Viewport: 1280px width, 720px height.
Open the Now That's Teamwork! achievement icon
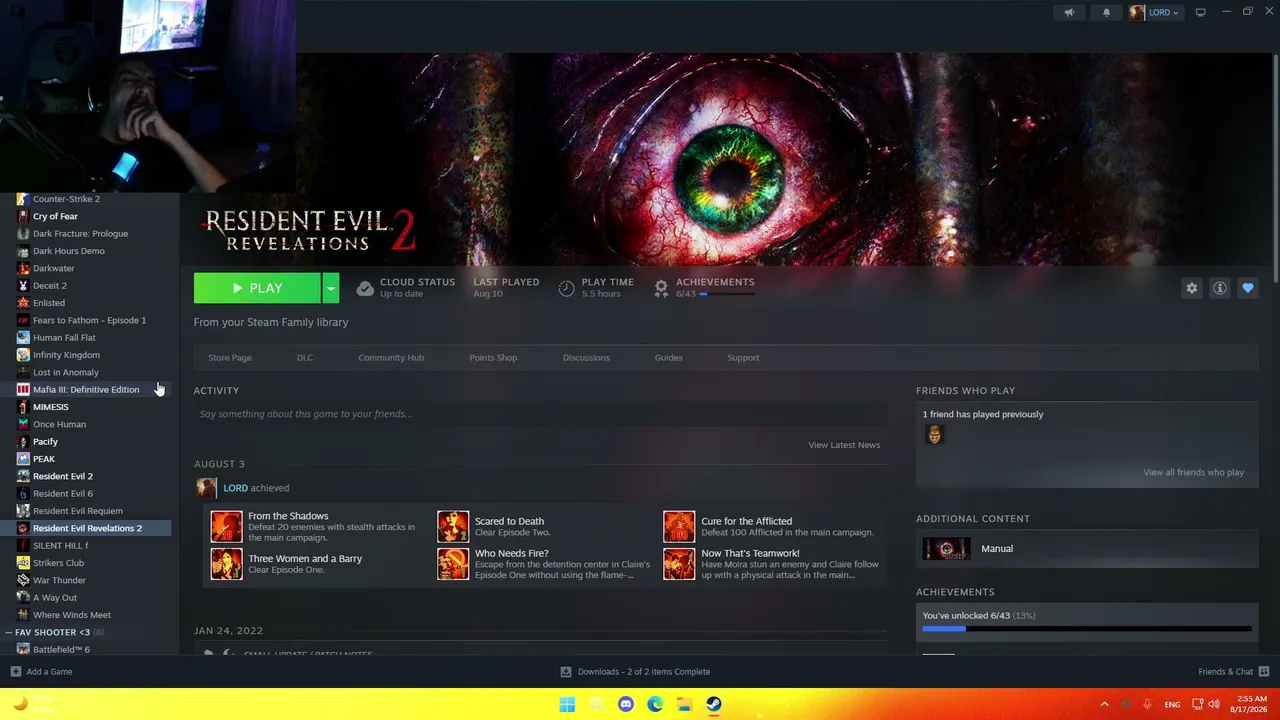(x=679, y=564)
